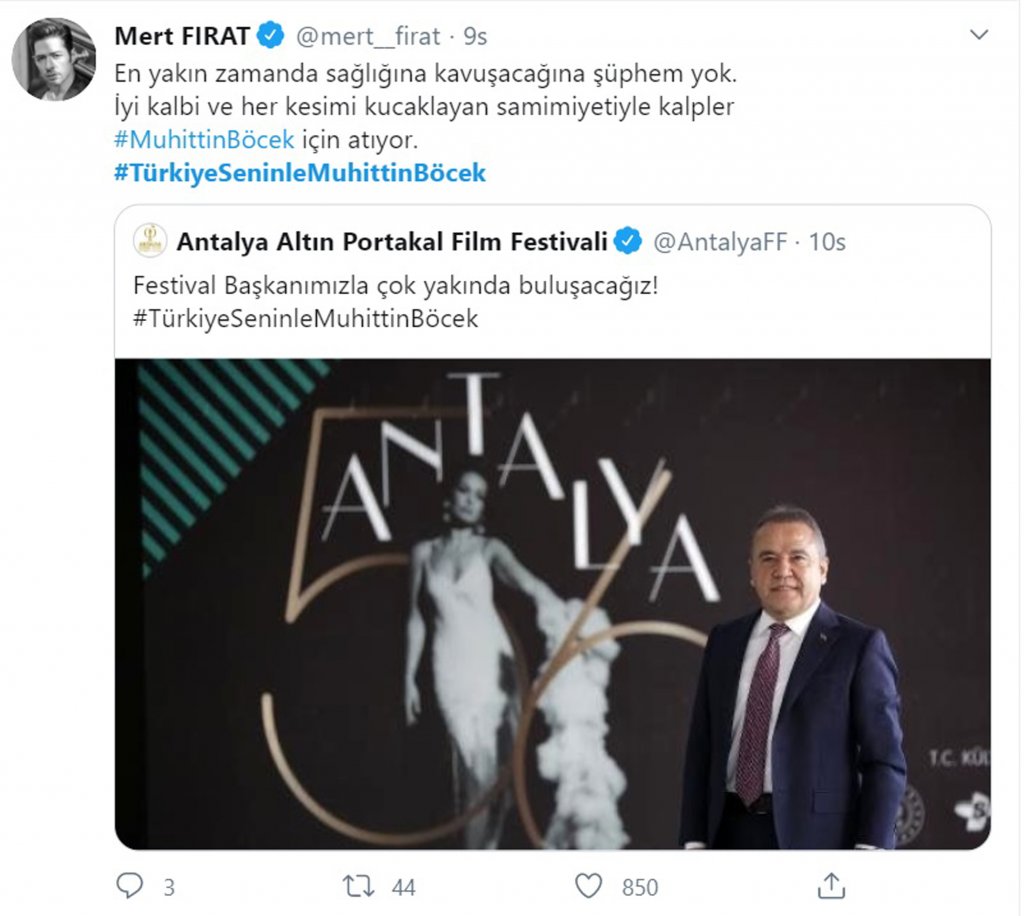The height and width of the screenshot is (916, 1024).
Task: Open the bold blue #TürkiyeSeninleMuhittinBöcek hashtag
Action: pyautogui.click(x=300, y=172)
